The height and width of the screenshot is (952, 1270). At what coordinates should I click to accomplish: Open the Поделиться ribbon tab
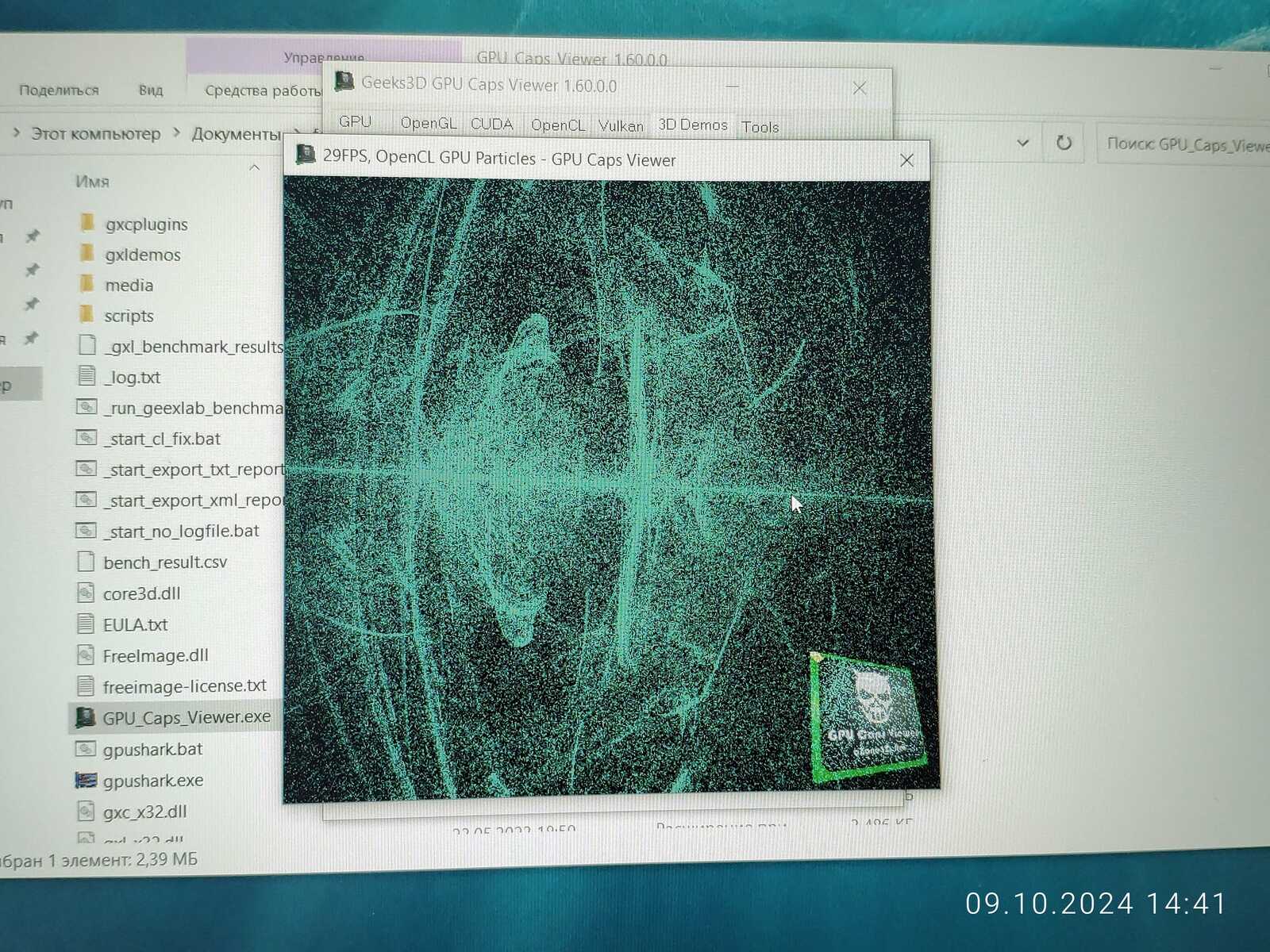[59, 90]
